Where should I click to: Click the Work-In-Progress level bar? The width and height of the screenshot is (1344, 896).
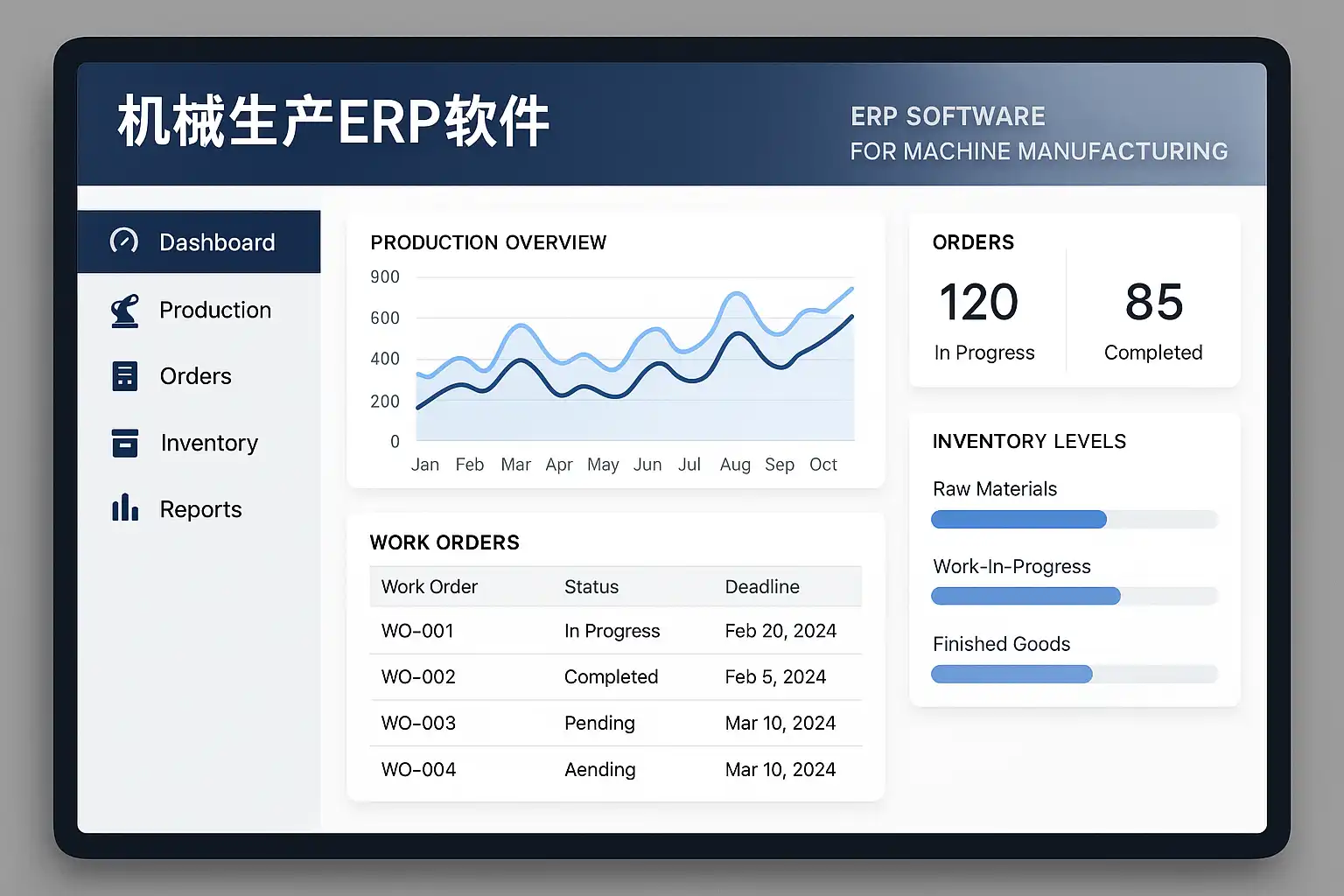click(1074, 597)
